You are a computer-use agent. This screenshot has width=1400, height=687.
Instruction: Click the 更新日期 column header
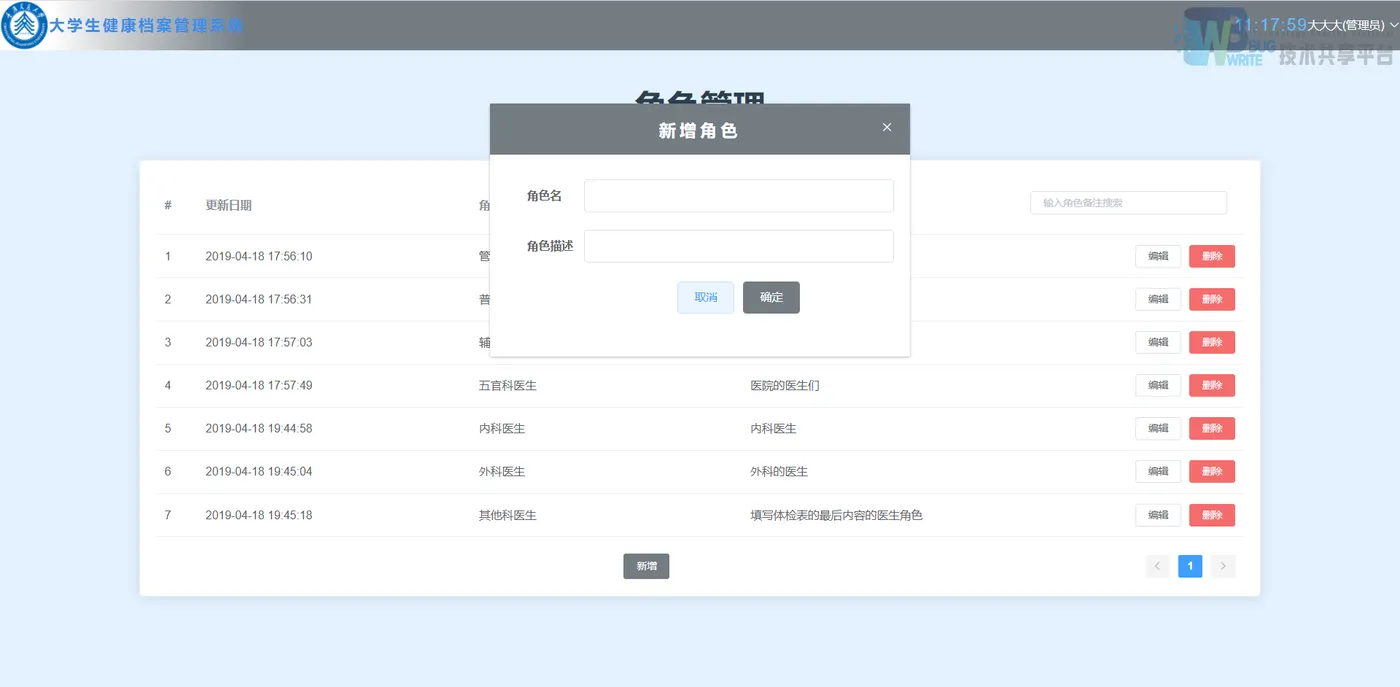click(229, 206)
